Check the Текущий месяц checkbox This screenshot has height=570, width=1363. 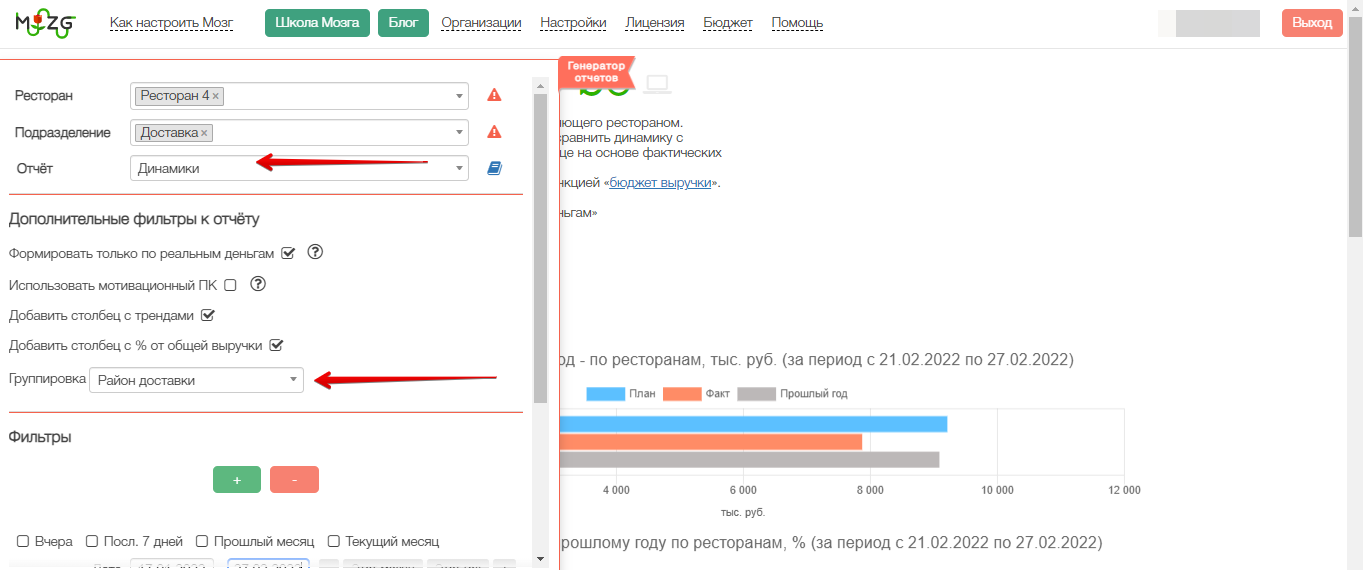point(334,541)
